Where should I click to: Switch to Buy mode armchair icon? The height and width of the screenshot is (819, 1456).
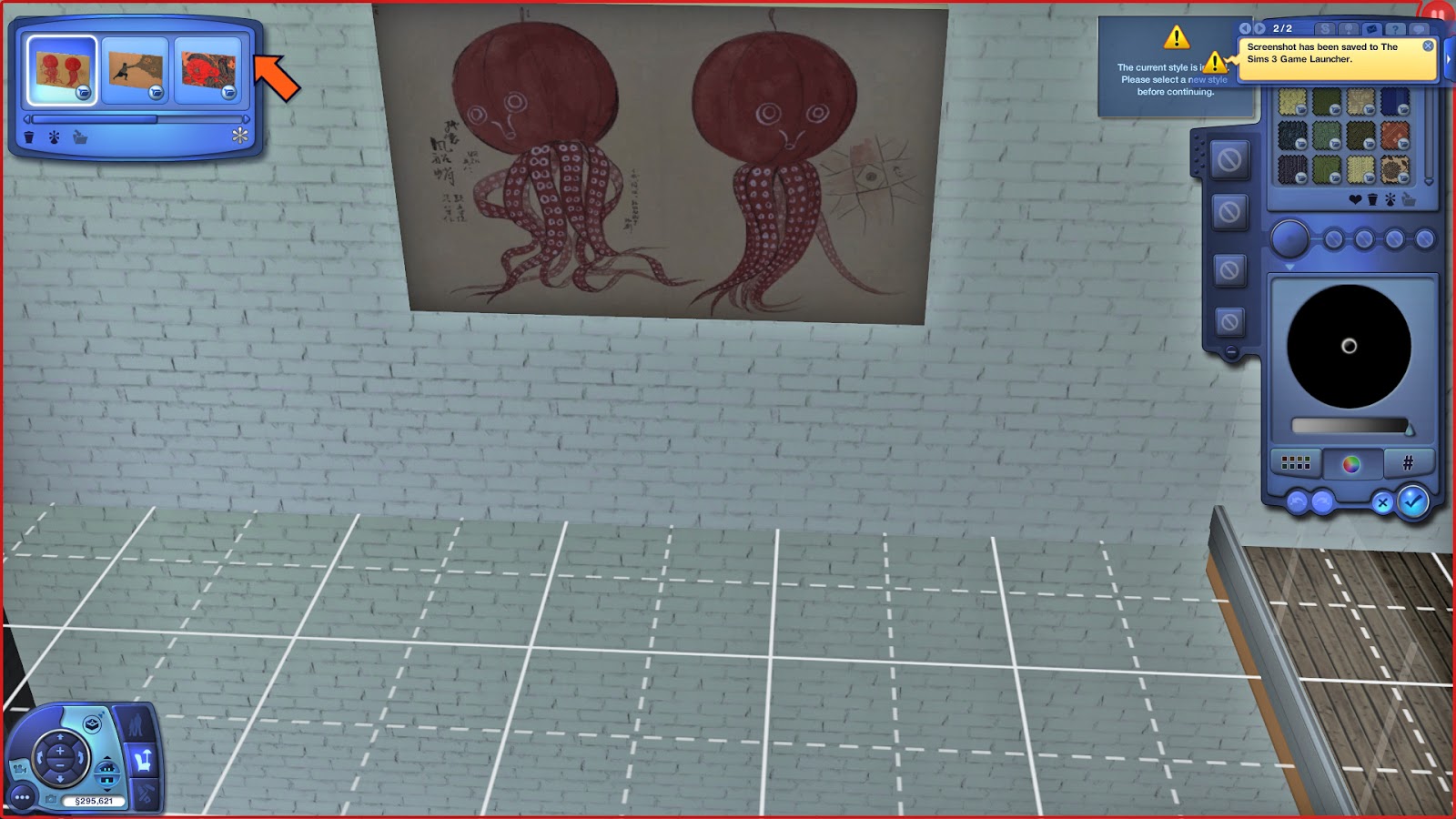pos(143,761)
